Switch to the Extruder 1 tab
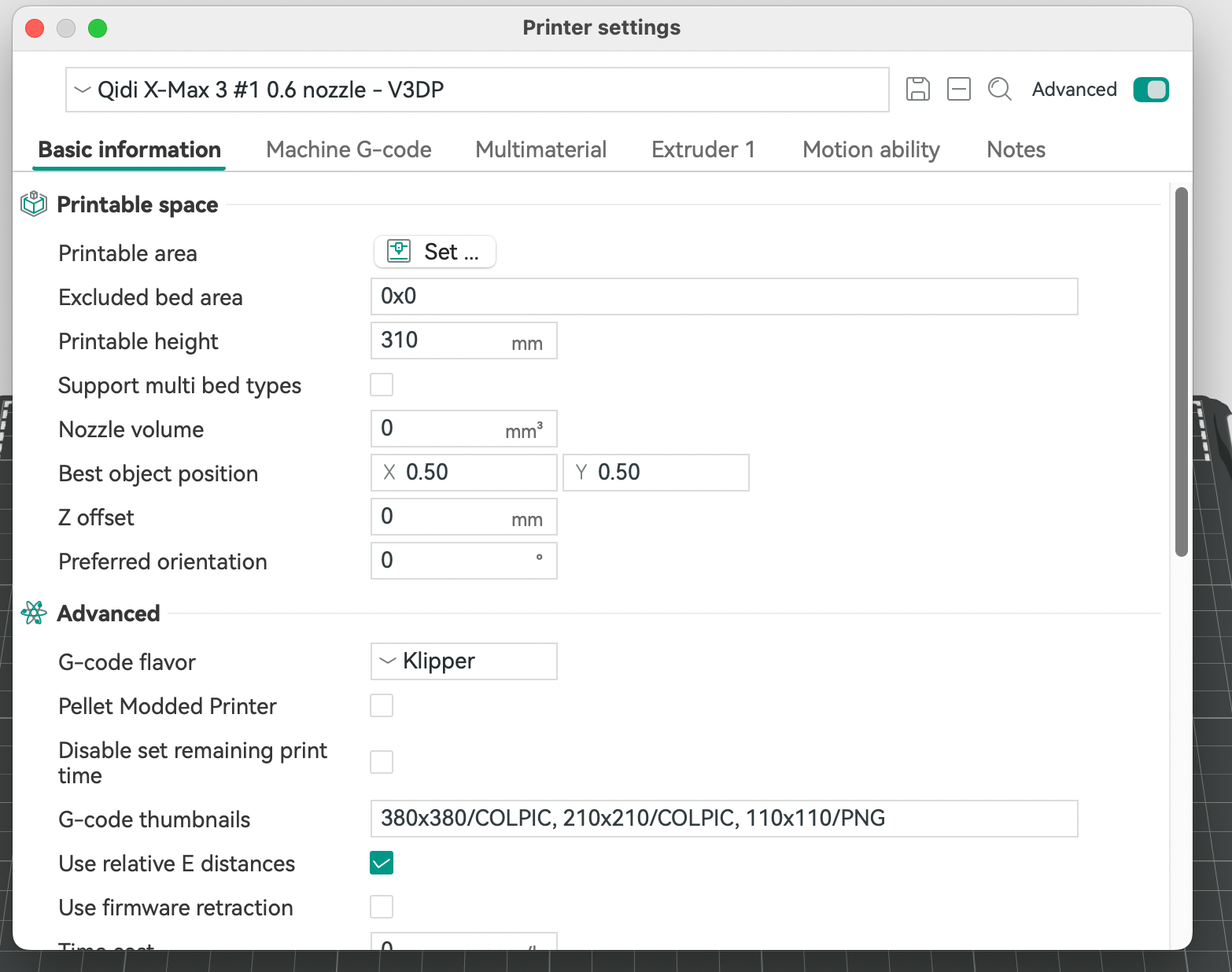This screenshot has width=1232, height=972. (x=703, y=149)
